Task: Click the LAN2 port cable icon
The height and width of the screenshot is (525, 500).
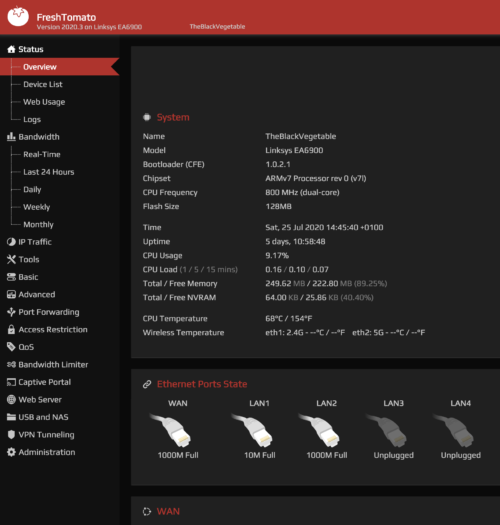Action: (x=319, y=430)
